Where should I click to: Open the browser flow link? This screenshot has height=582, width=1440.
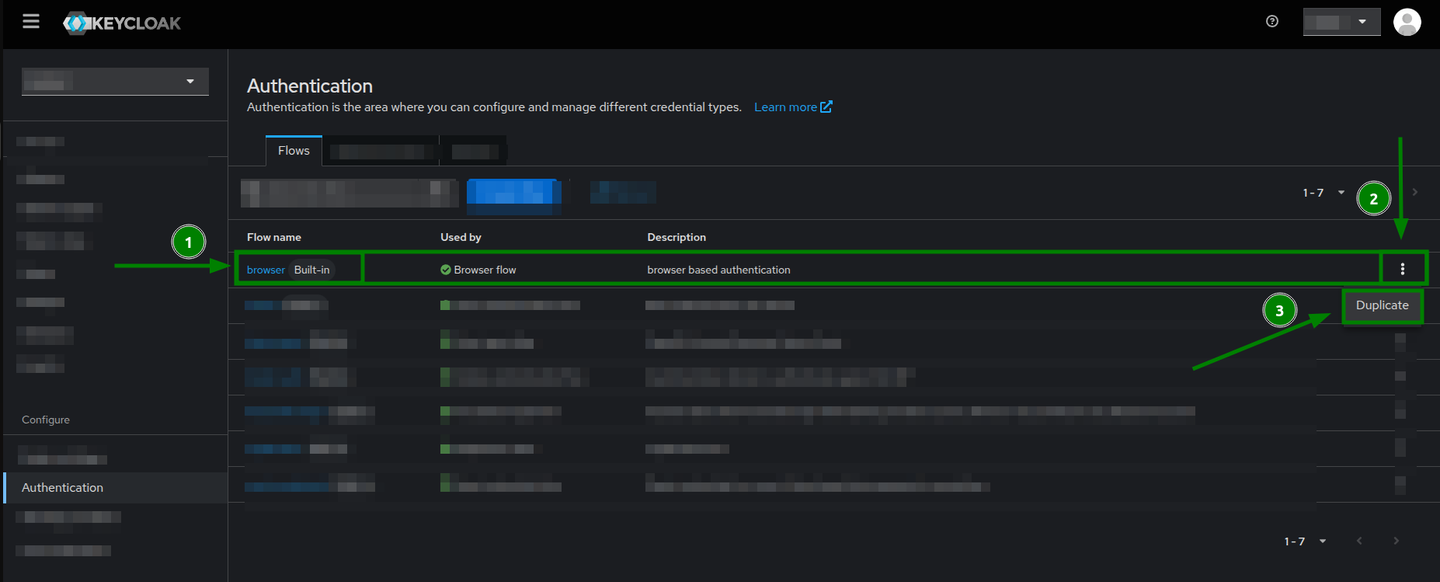point(265,268)
